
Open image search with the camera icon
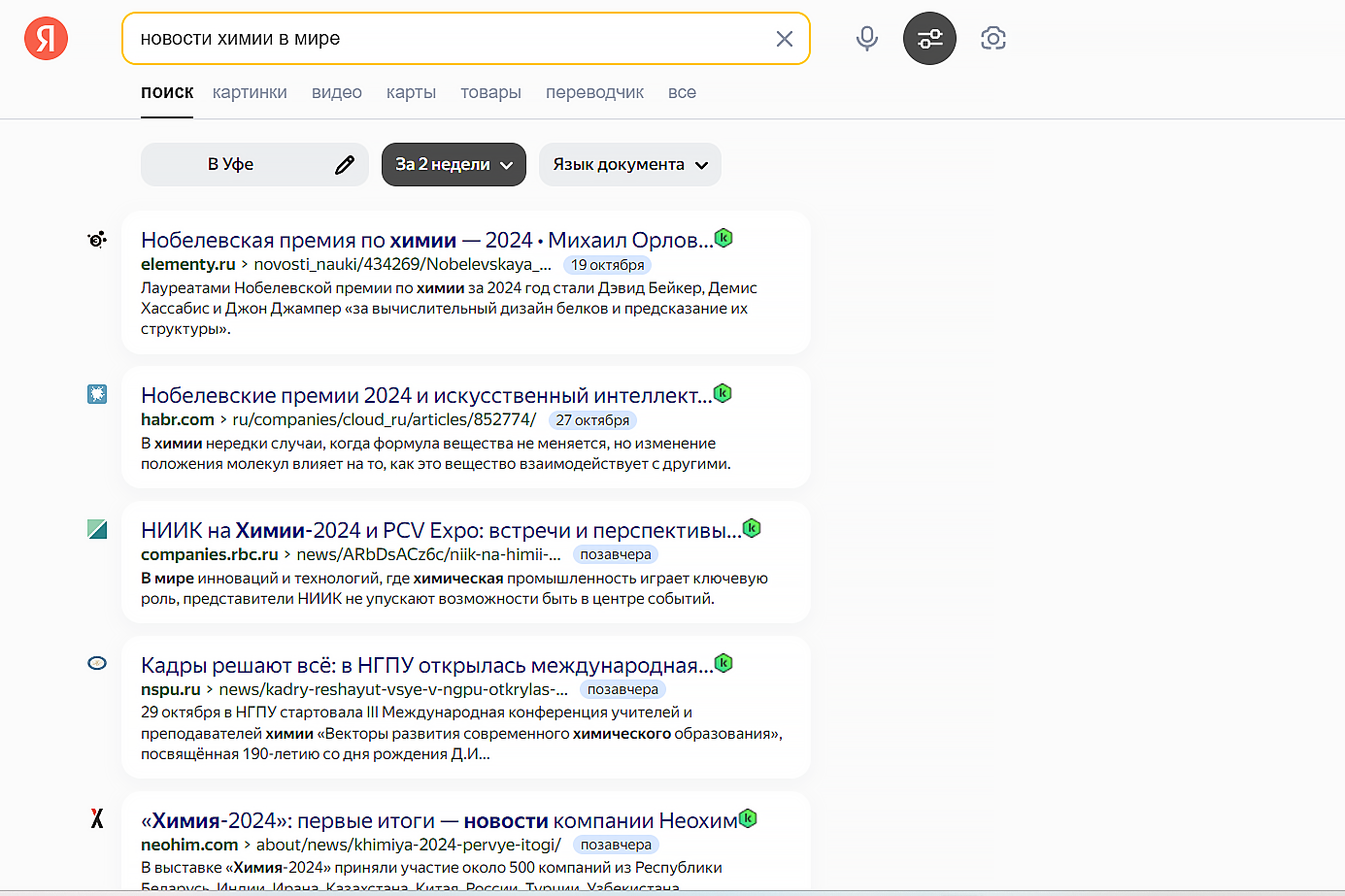point(992,39)
